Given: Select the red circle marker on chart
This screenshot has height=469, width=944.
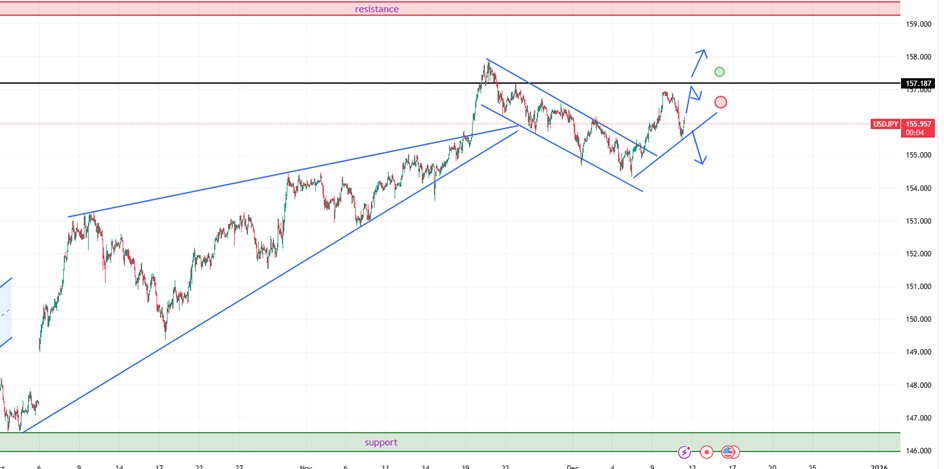Looking at the screenshot, I should [x=721, y=102].
